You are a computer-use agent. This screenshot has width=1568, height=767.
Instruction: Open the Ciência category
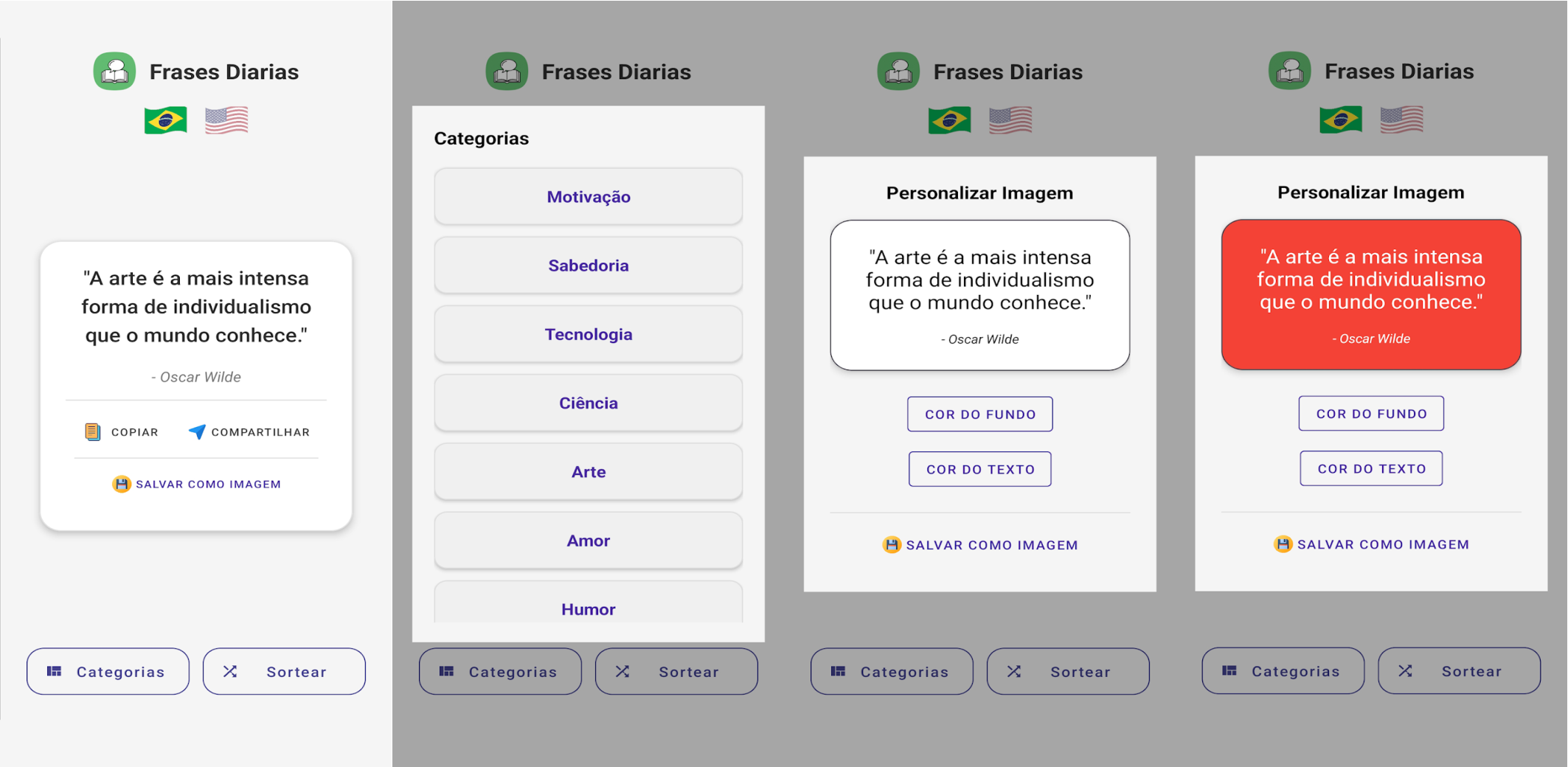click(x=588, y=402)
